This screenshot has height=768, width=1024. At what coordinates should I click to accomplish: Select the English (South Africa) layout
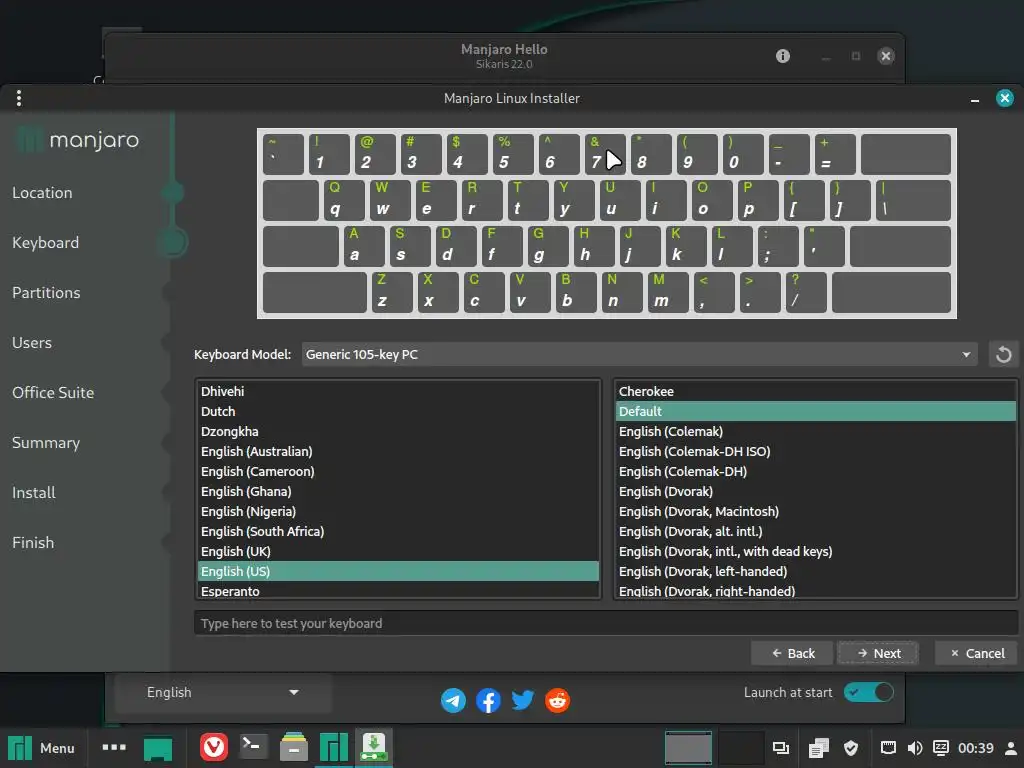click(398, 531)
